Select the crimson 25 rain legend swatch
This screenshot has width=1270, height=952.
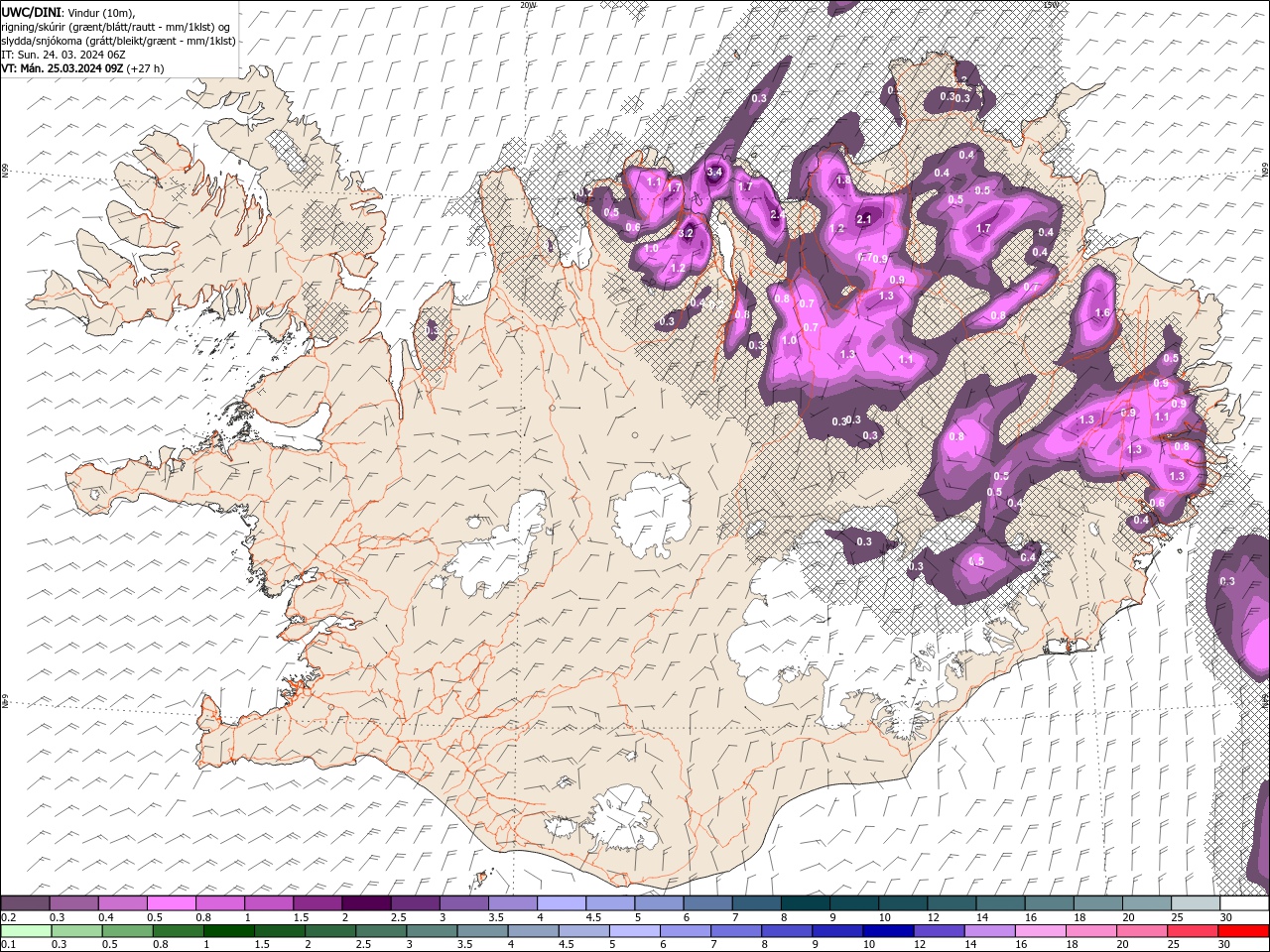[x=1193, y=931]
